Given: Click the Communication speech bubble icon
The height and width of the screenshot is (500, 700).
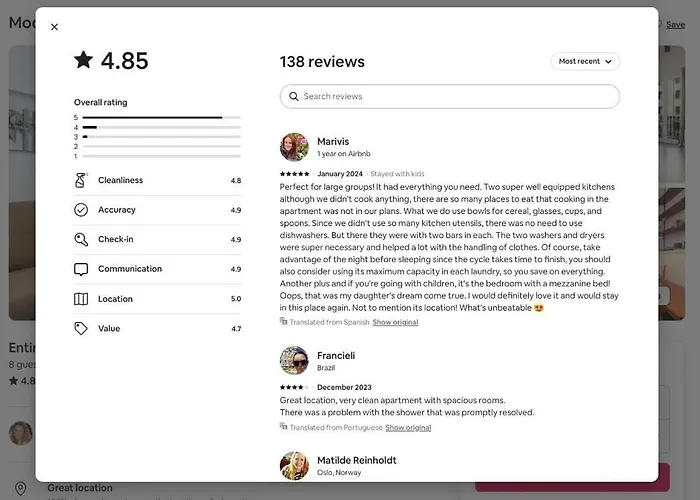Looking at the screenshot, I should (x=81, y=269).
